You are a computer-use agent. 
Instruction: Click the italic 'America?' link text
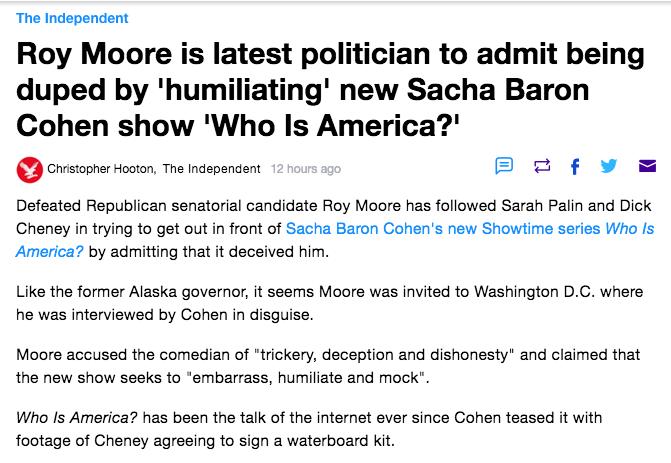pyautogui.click(x=50, y=252)
